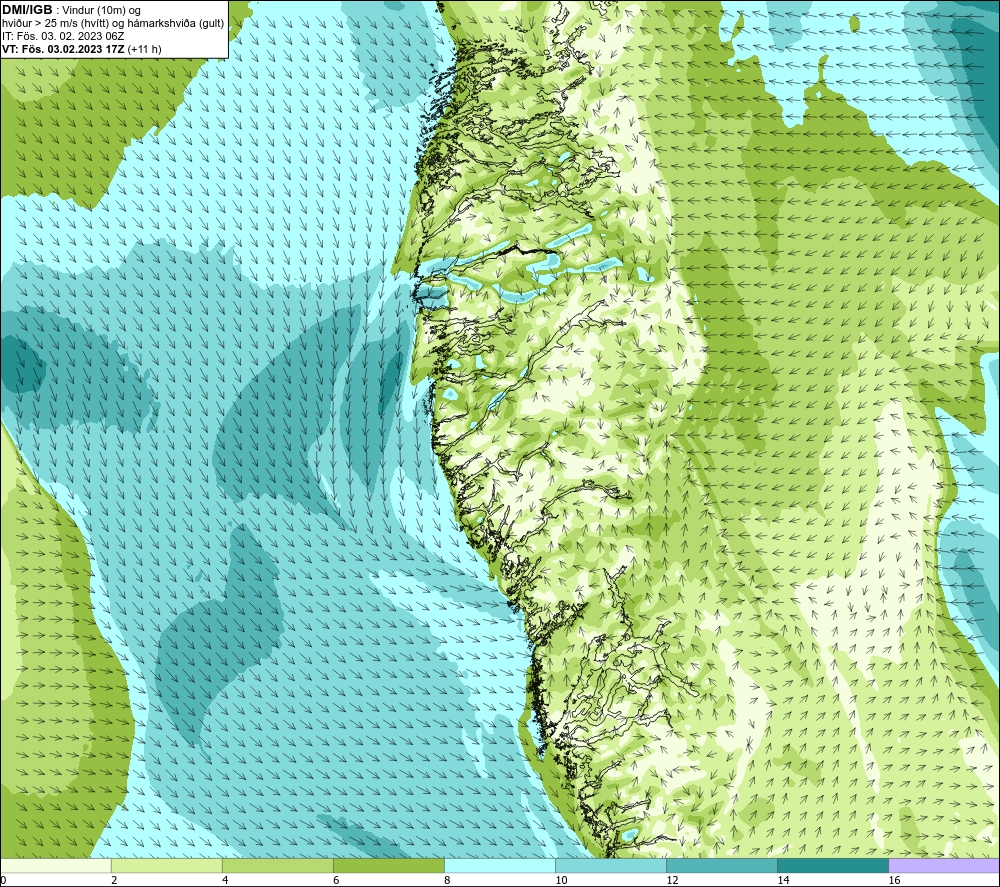Click the DMI/IGB title text
Viewport: 1000px width, 887px height.
tap(27, 10)
